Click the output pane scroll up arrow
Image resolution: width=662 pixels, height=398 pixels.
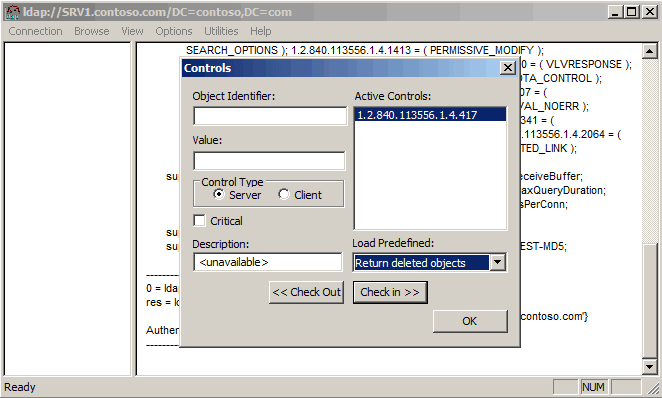(x=649, y=51)
